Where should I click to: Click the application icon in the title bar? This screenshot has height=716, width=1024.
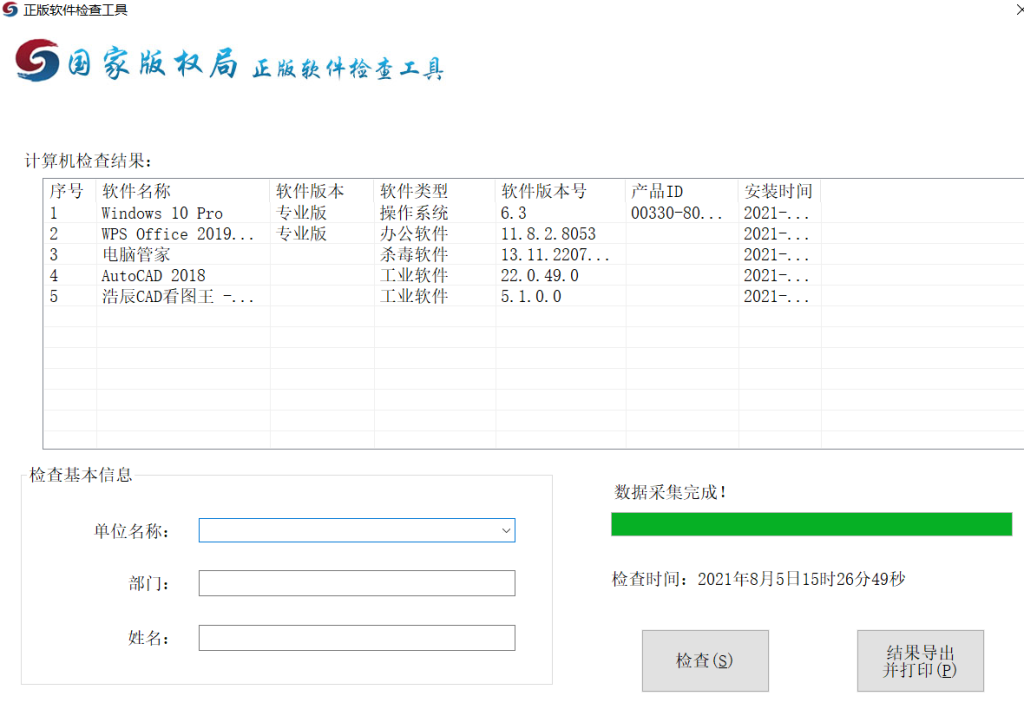11,10
